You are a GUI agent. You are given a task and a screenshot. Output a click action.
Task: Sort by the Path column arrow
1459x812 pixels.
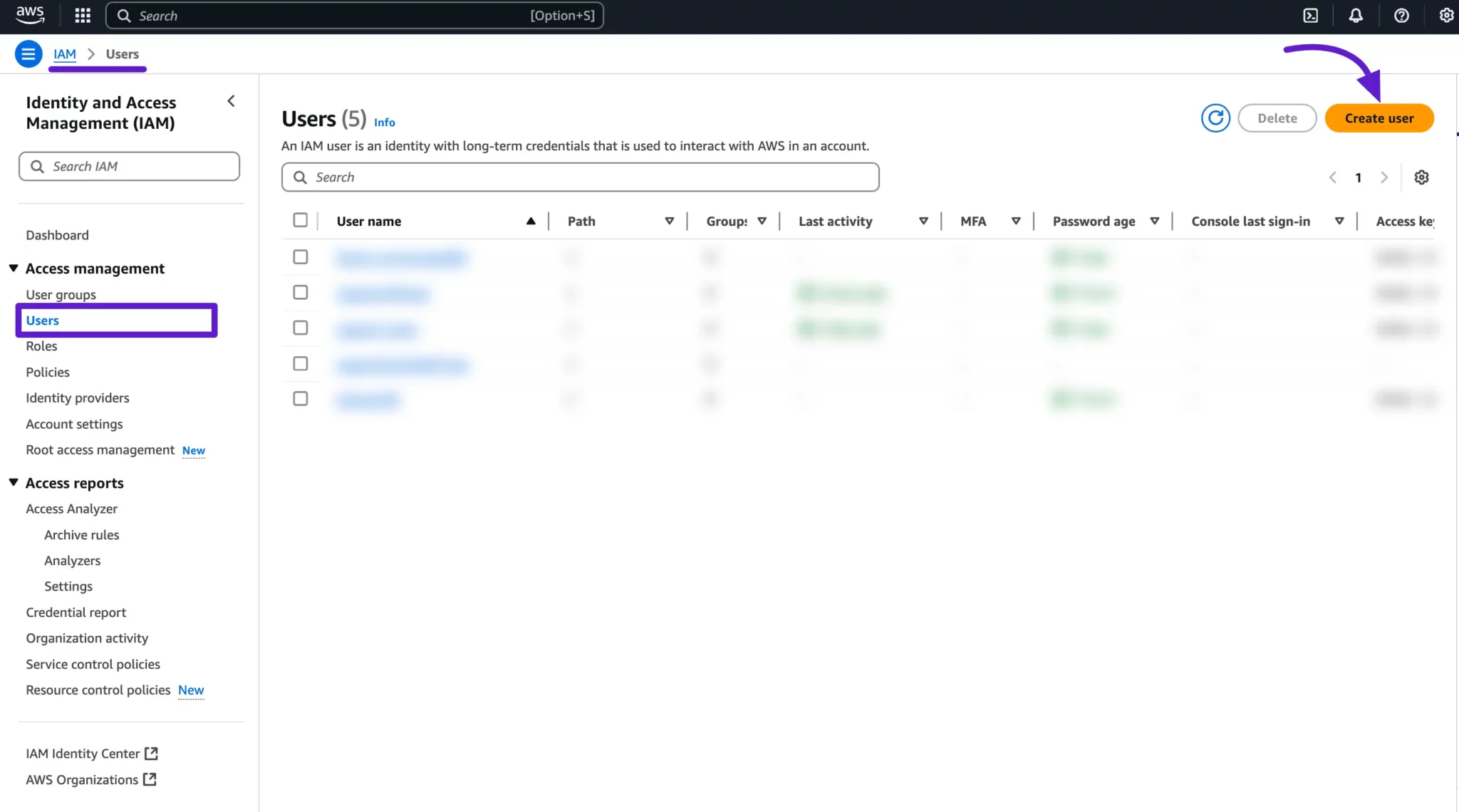click(669, 222)
